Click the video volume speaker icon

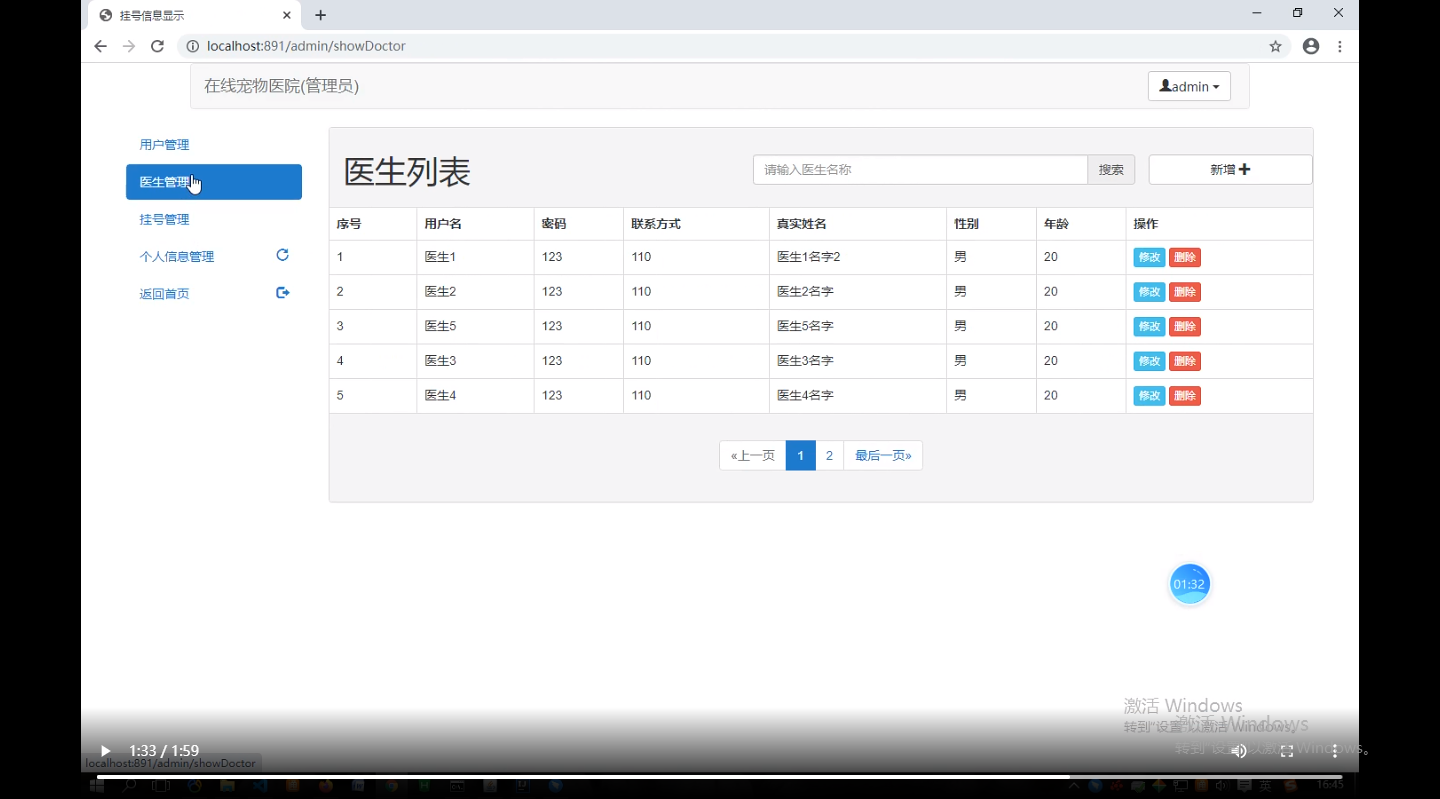tap(1239, 751)
